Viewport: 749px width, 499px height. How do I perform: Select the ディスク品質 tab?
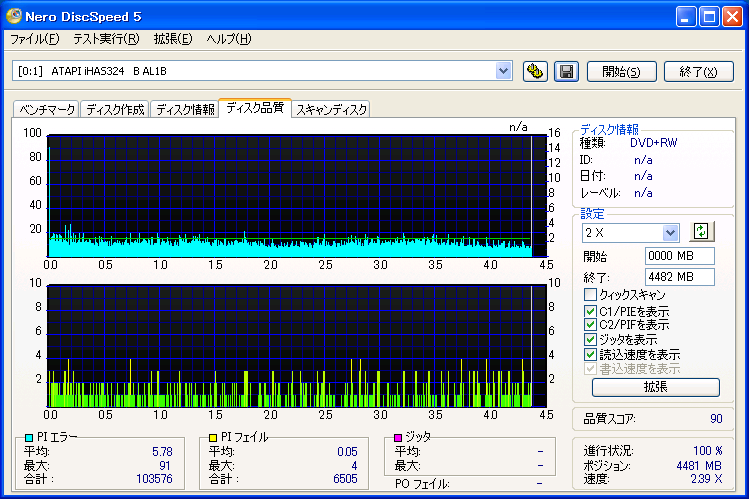[x=255, y=108]
